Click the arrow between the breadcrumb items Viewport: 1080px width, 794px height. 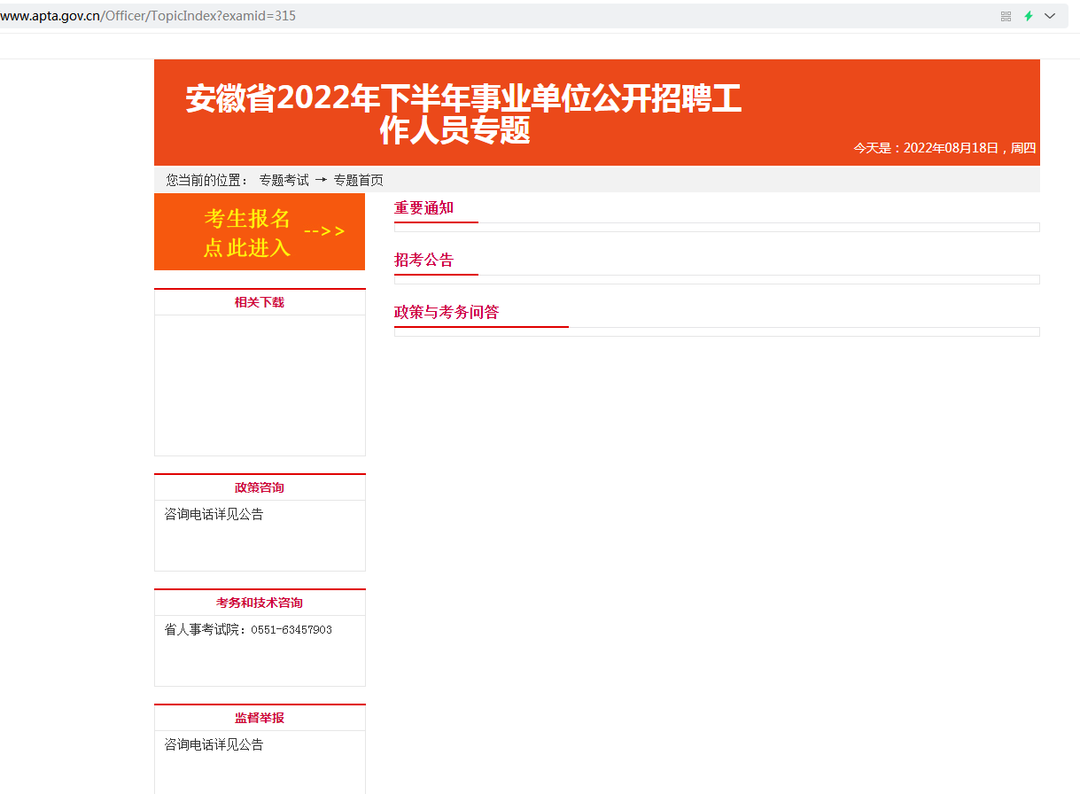click(x=321, y=180)
